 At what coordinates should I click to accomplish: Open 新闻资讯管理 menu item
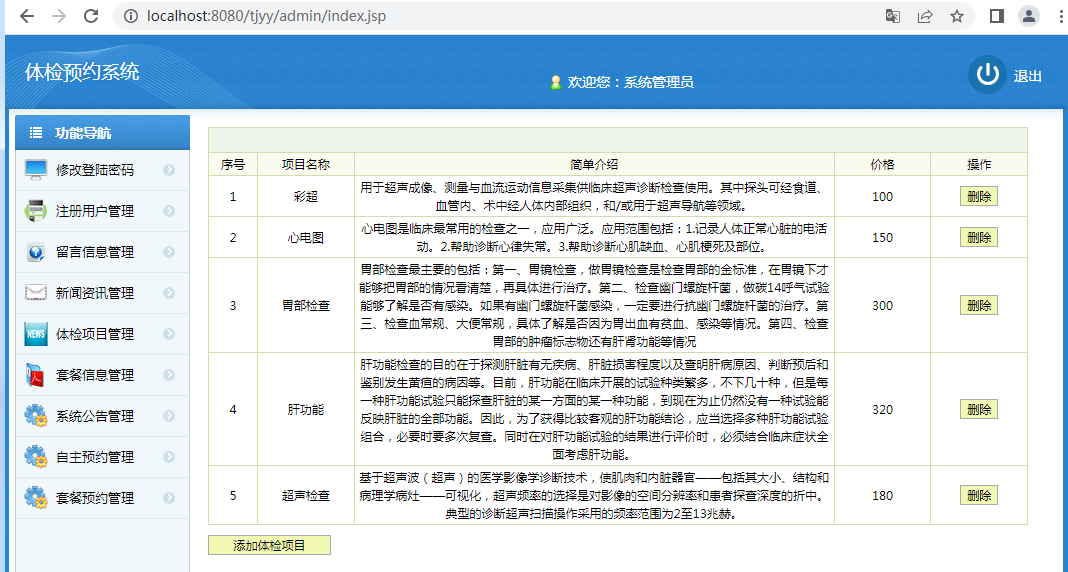point(102,293)
